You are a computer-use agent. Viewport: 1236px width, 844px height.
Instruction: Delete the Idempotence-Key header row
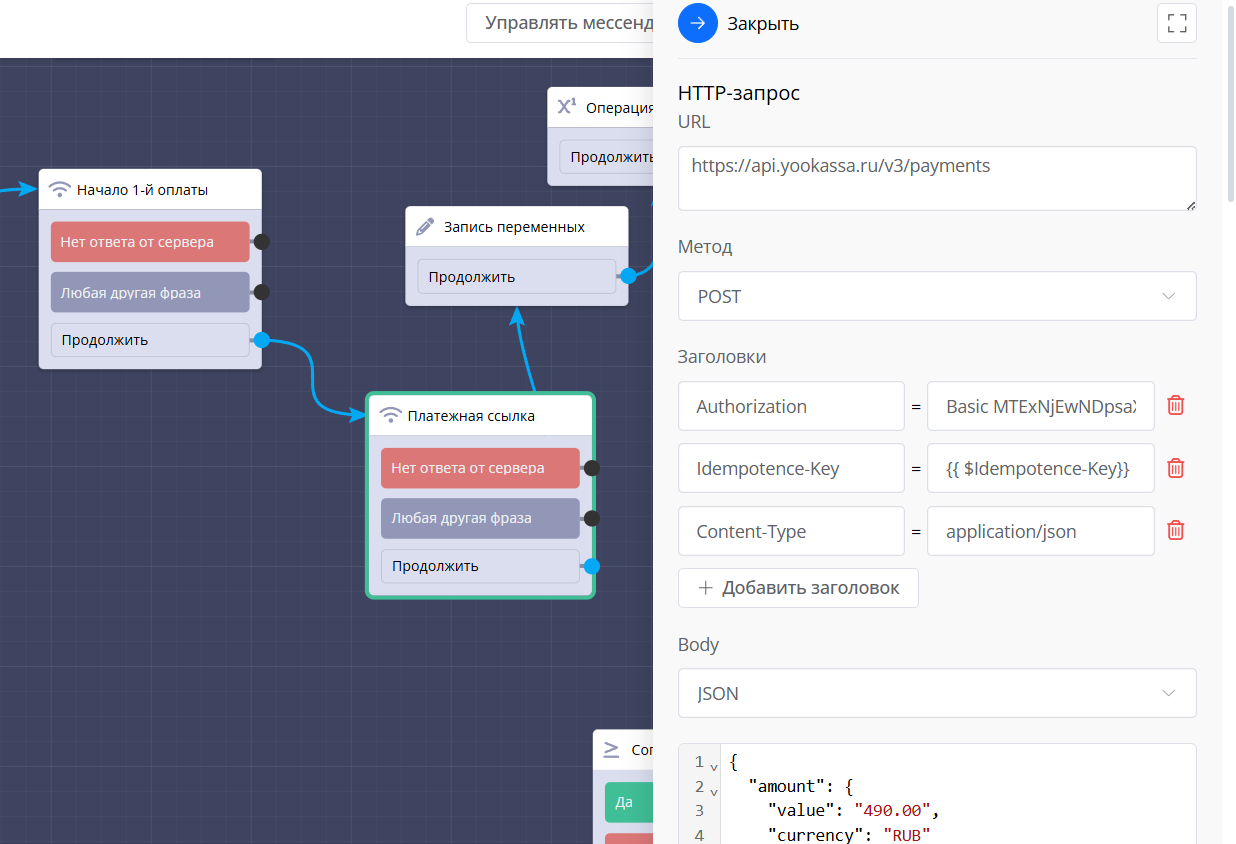click(1176, 468)
